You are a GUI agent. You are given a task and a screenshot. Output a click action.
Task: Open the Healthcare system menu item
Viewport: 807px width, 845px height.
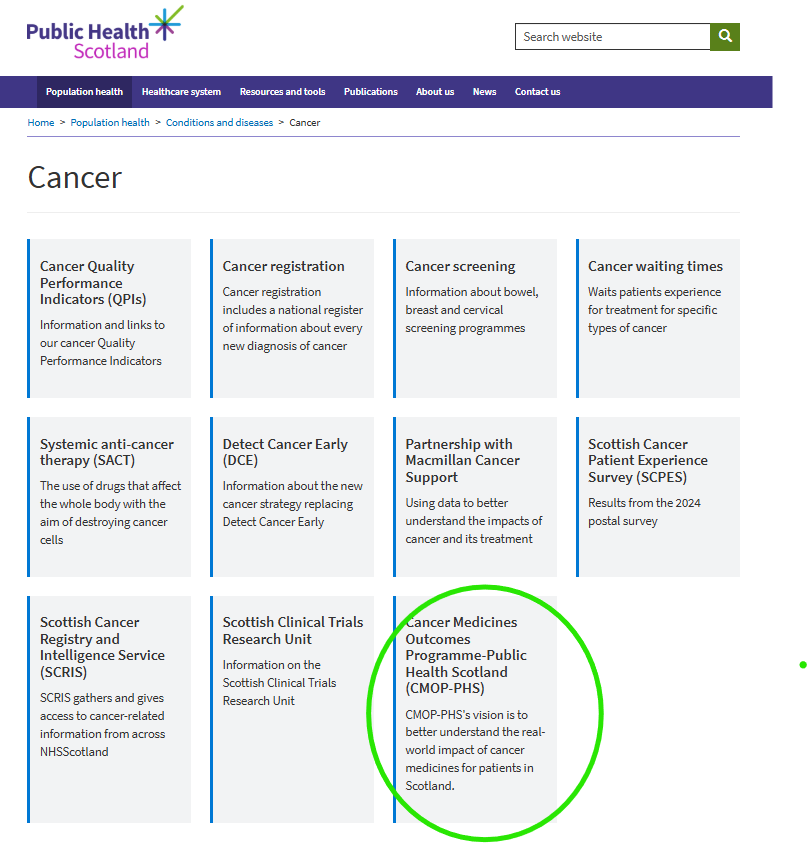181,92
